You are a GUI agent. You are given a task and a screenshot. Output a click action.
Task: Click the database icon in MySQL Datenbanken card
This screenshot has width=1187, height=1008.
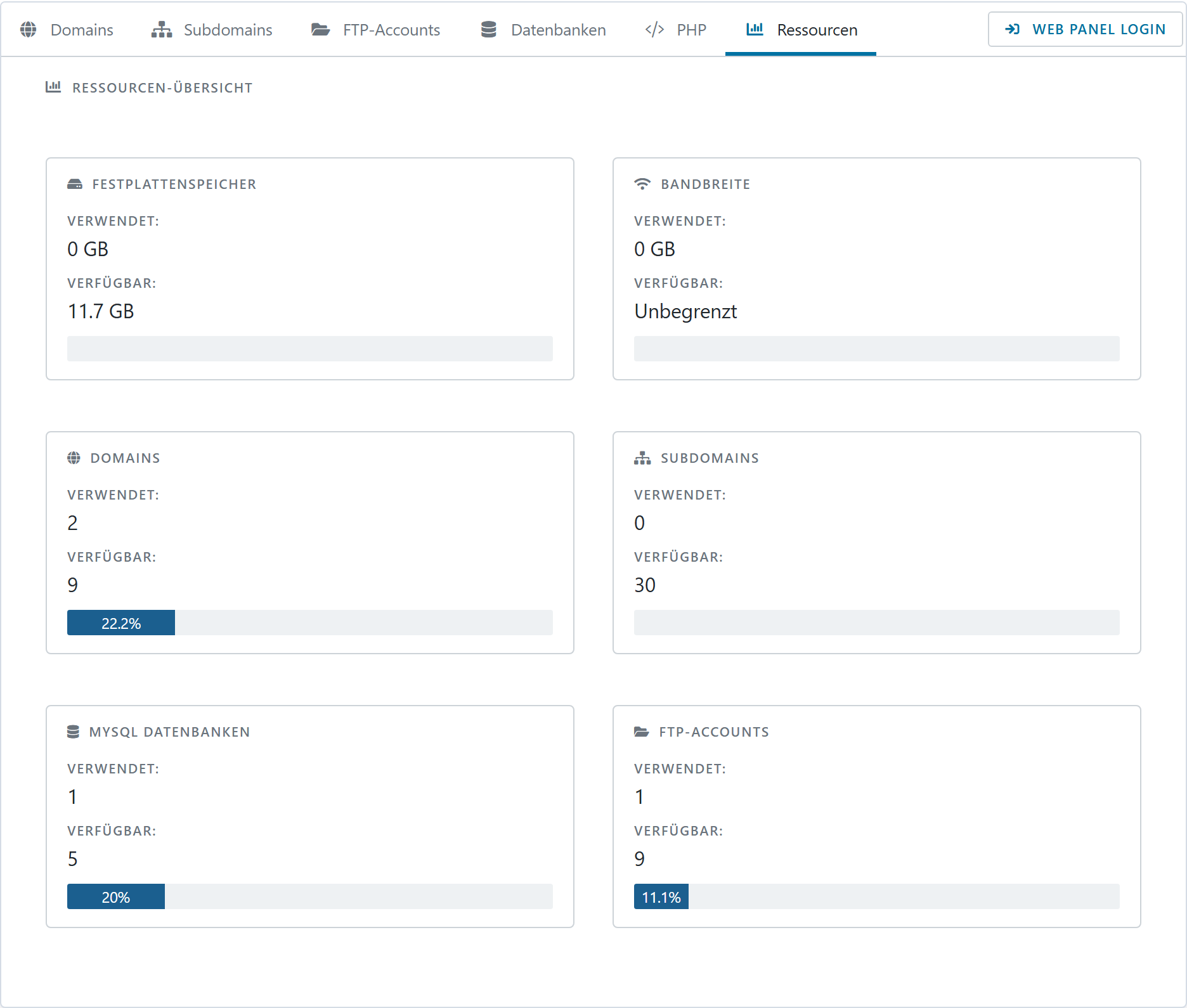tap(74, 732)
